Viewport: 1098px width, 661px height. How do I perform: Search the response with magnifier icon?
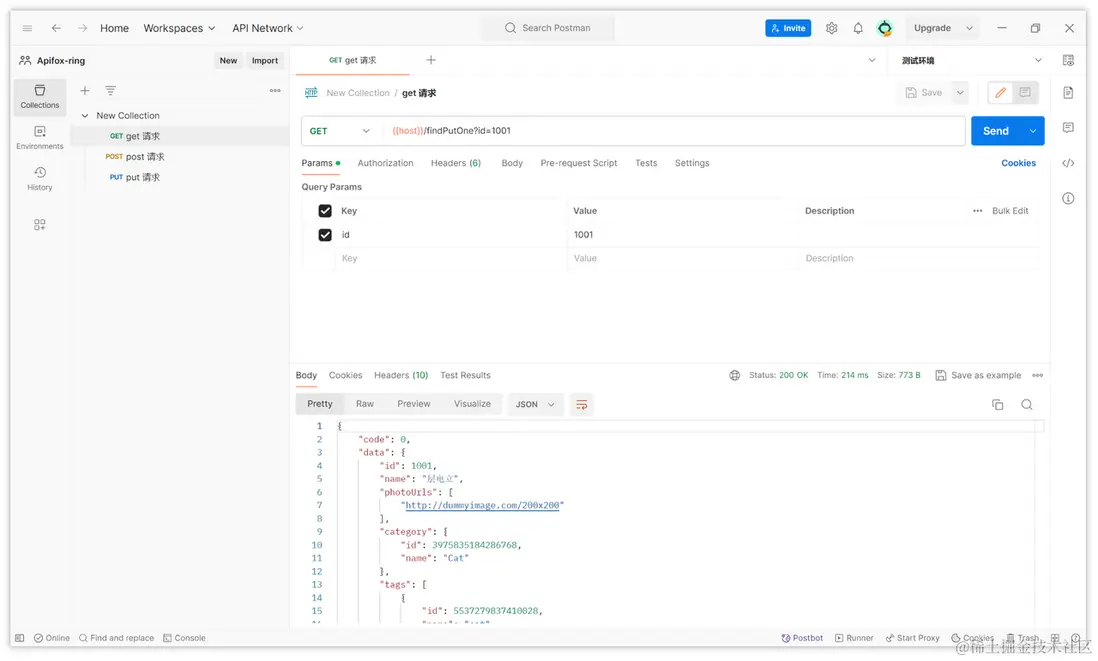[1027, 404]
